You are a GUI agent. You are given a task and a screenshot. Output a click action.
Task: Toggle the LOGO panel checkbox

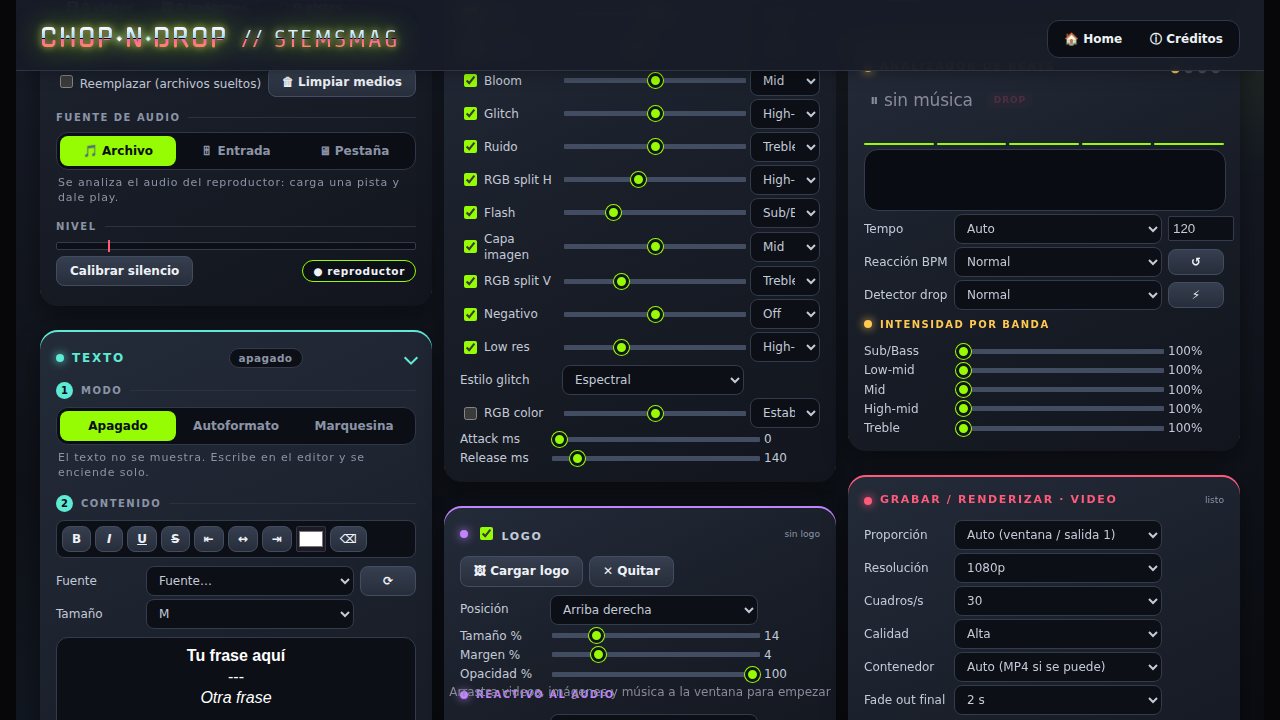487,534
